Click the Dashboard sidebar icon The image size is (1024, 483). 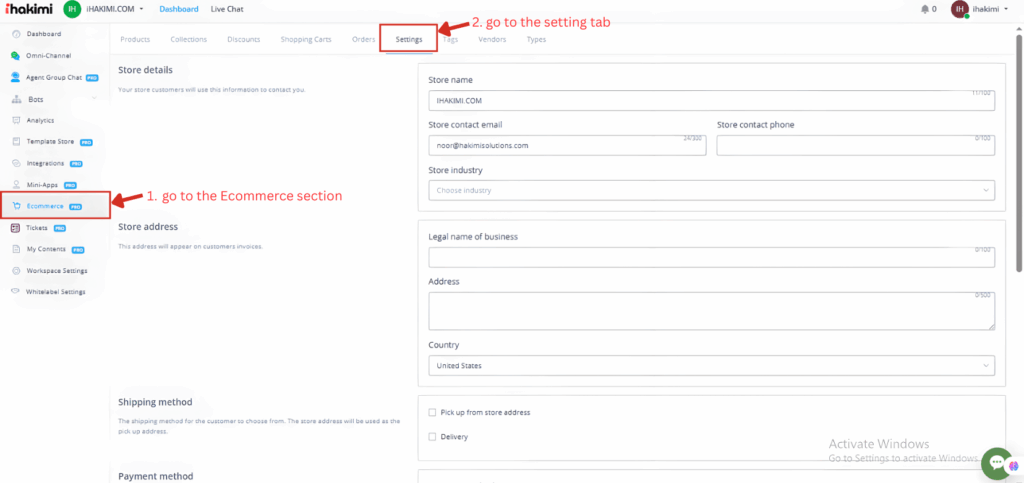point(16,34)
